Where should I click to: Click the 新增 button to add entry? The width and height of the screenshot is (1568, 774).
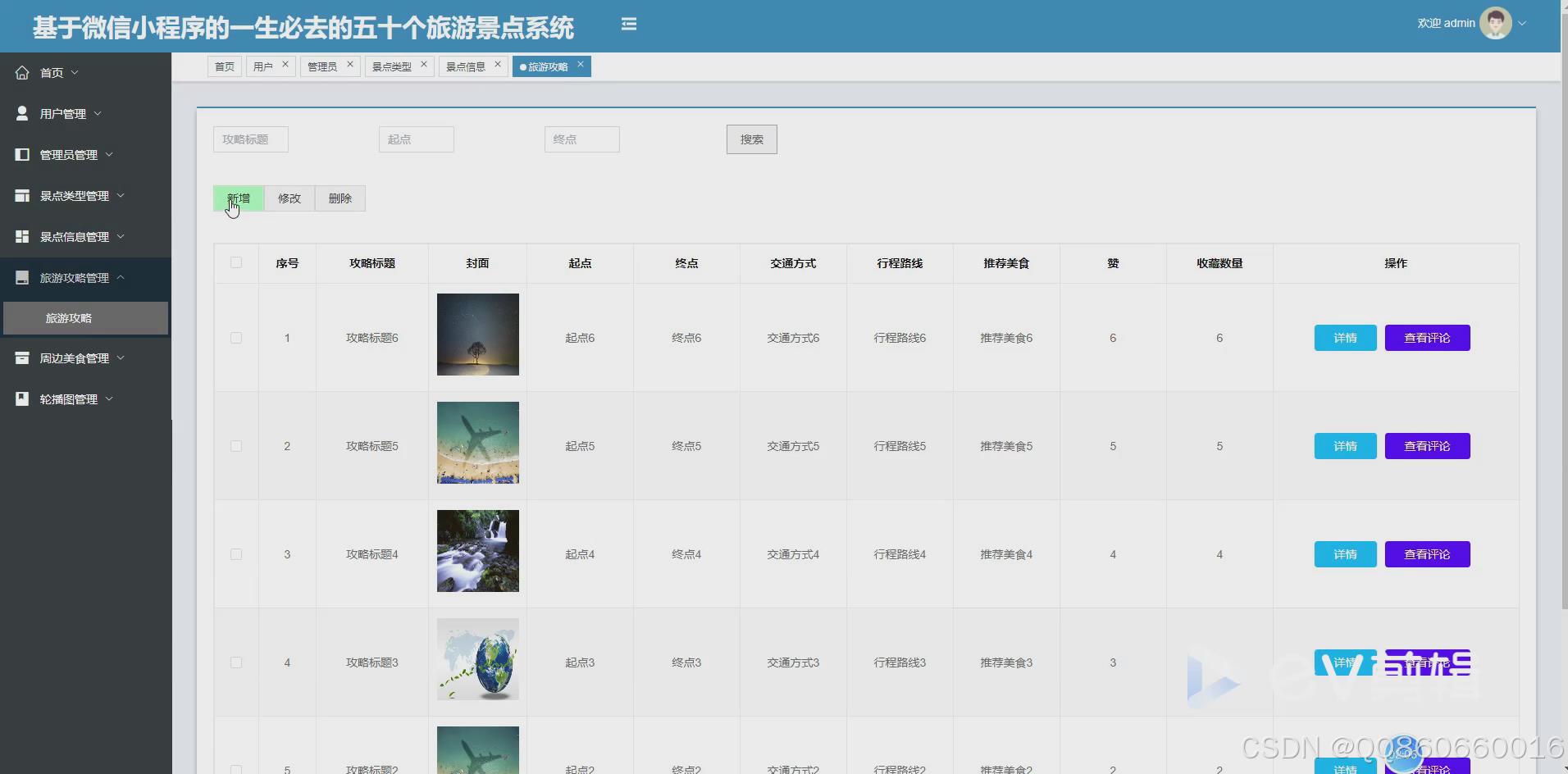coord(238,198)
